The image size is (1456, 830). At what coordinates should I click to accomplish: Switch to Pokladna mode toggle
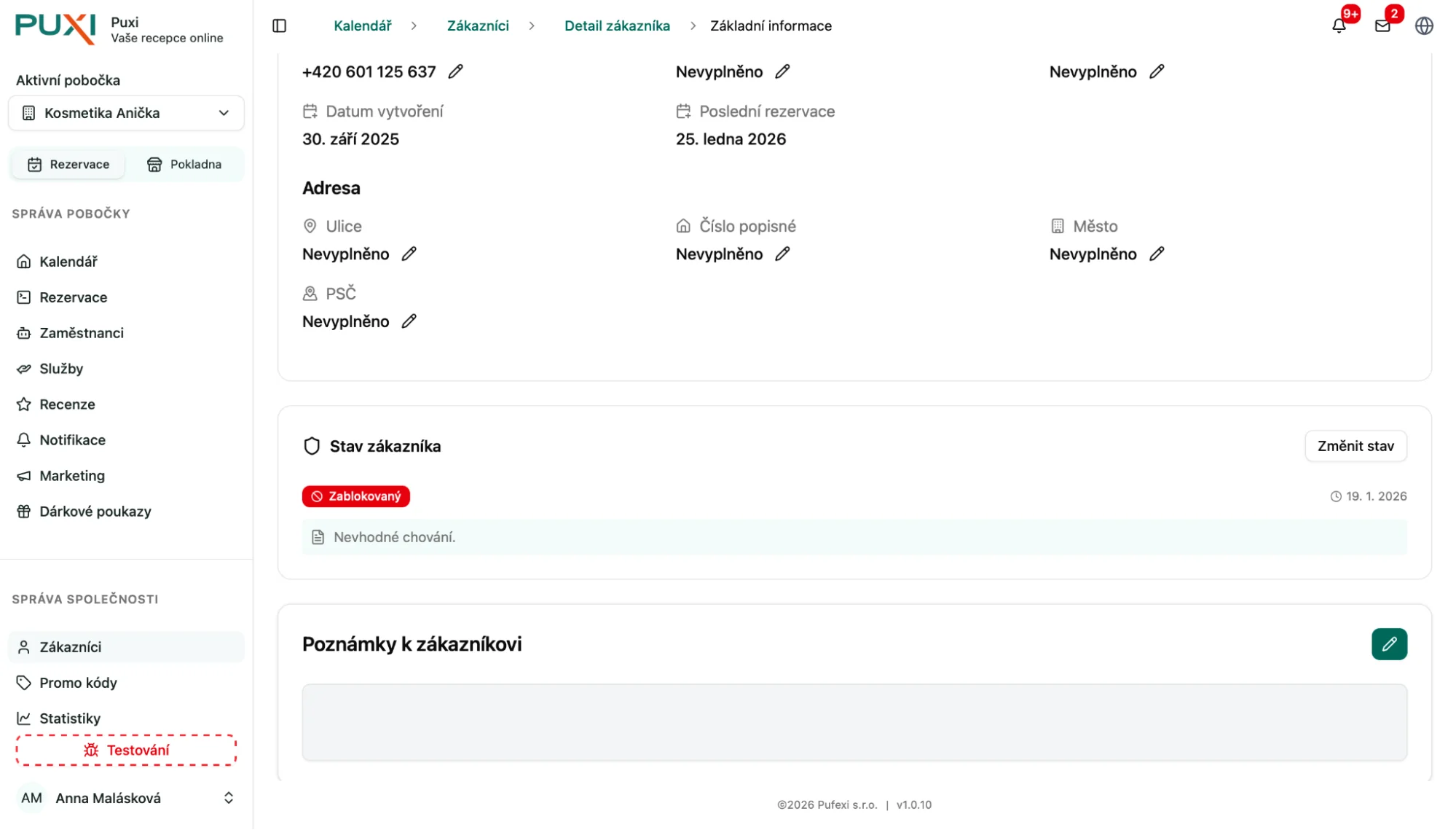point(184,165)
